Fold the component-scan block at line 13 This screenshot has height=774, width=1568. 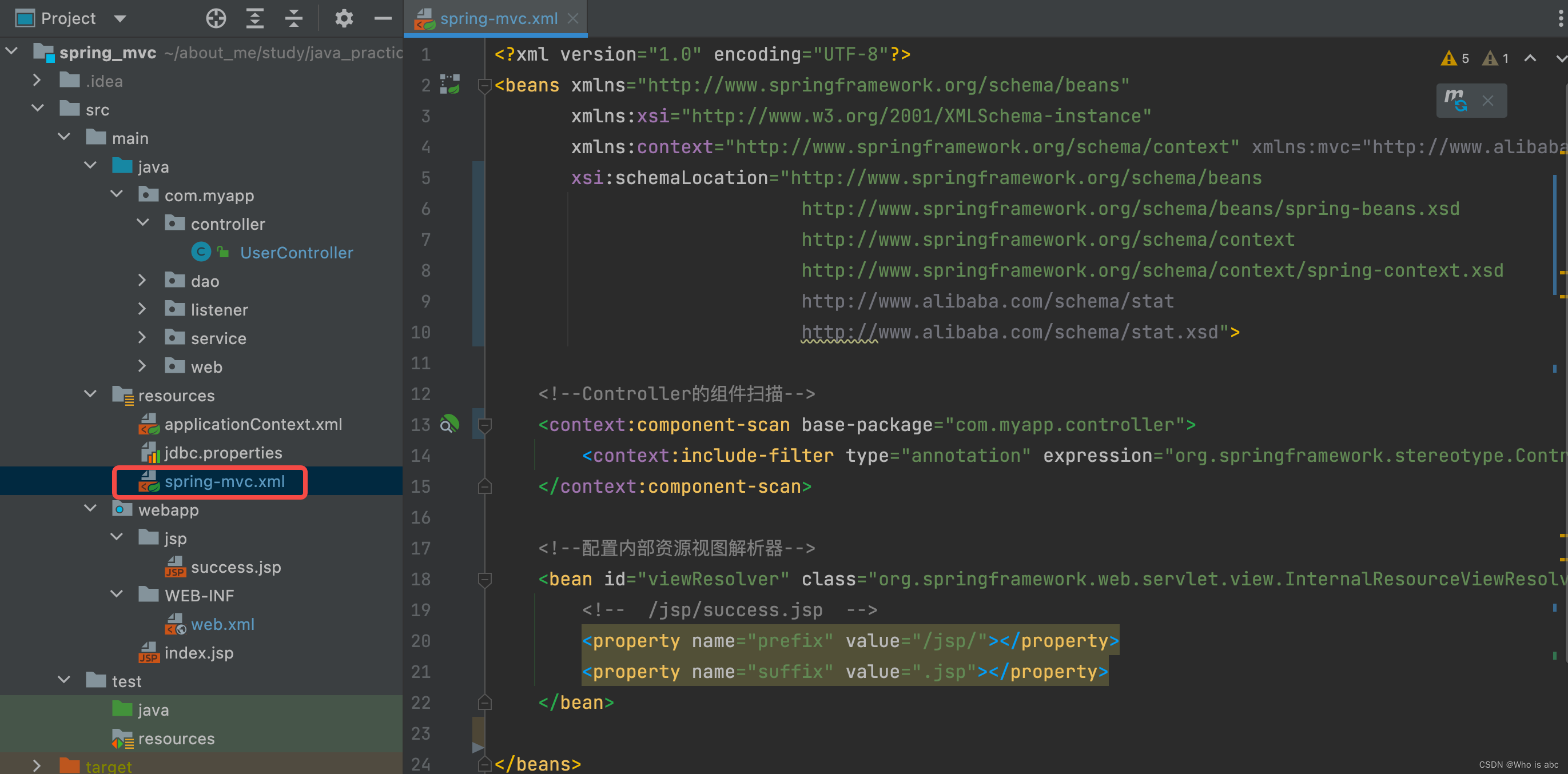[484, 424]
